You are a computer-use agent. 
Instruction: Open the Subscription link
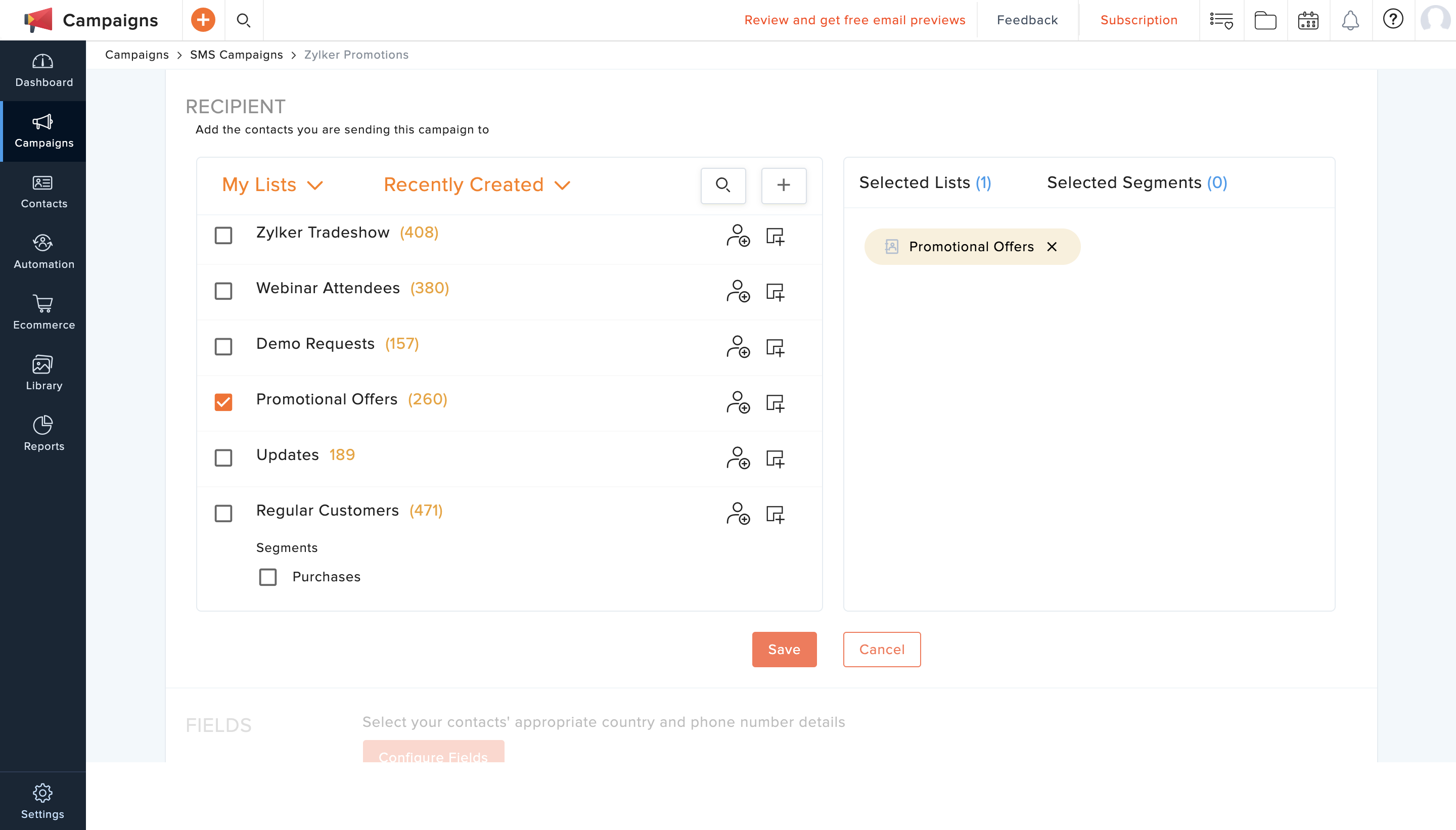(x=1139, y=20)
